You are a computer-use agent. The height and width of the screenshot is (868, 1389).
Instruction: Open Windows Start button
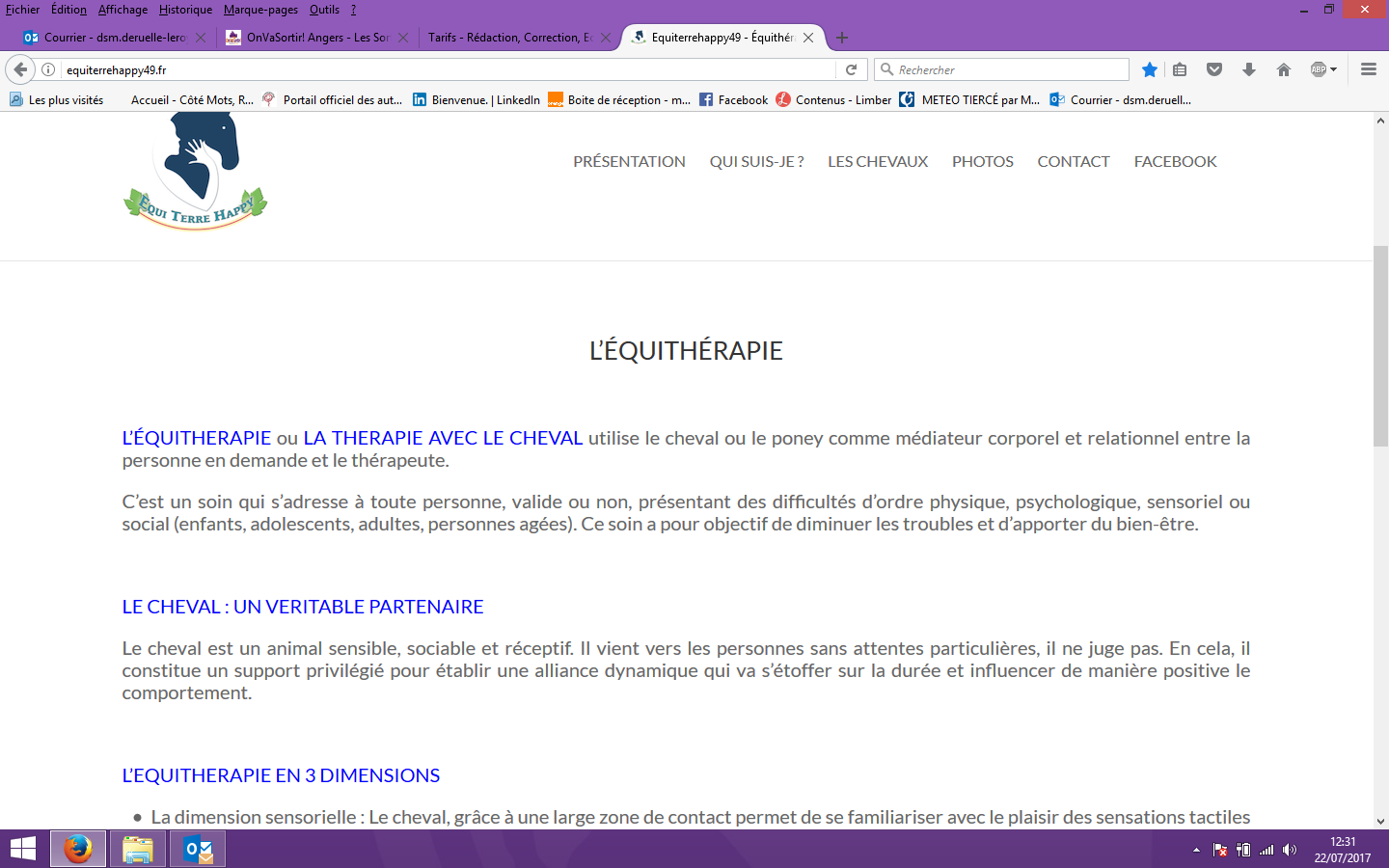[23, 849]
